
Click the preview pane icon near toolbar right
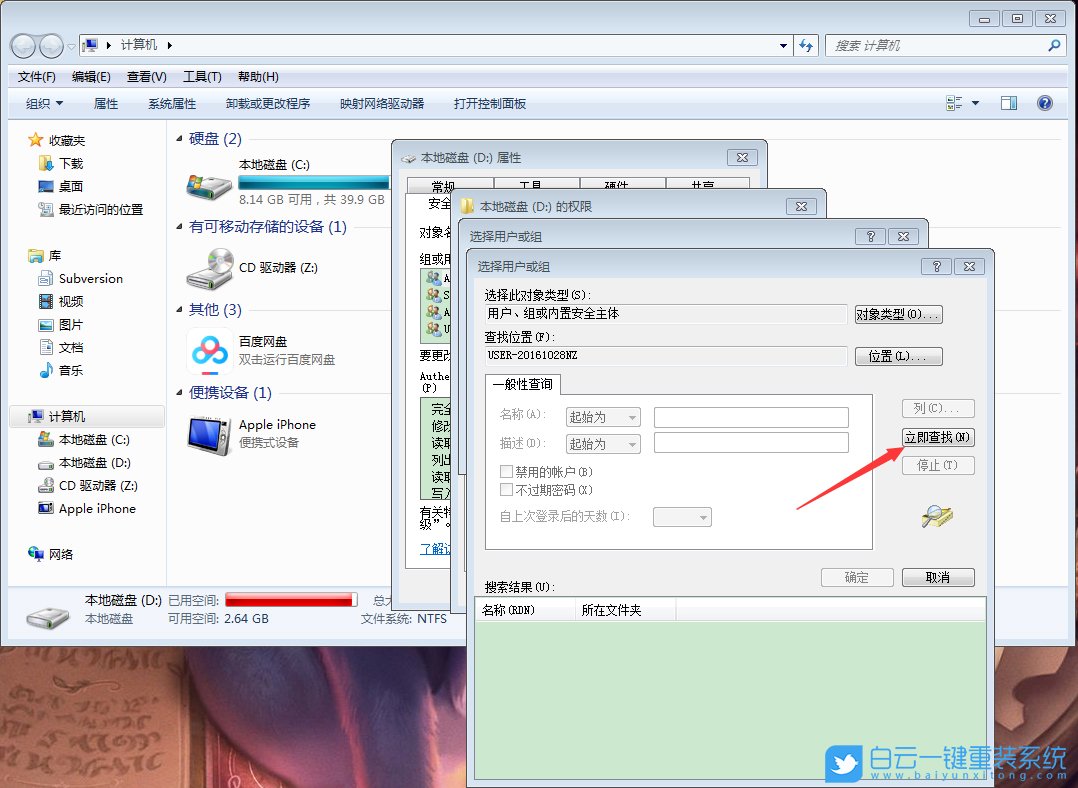point(1009,102)
